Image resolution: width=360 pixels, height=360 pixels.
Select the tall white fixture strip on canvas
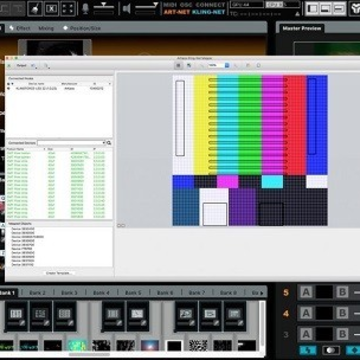[x=180, y=118]
